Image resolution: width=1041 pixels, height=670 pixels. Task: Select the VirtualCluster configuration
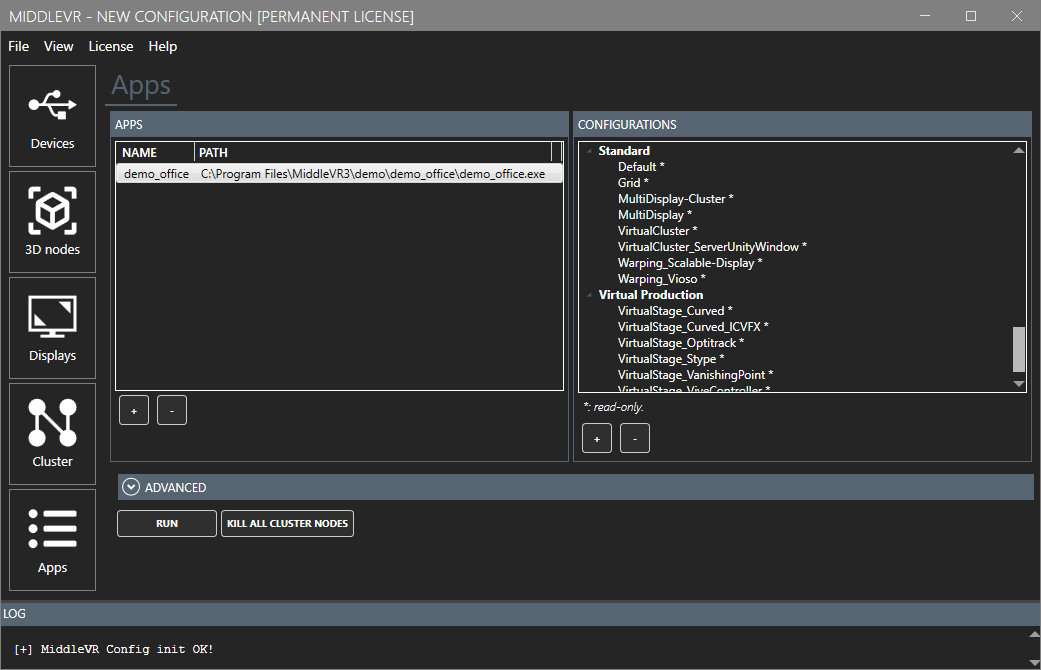pos(657,230)
